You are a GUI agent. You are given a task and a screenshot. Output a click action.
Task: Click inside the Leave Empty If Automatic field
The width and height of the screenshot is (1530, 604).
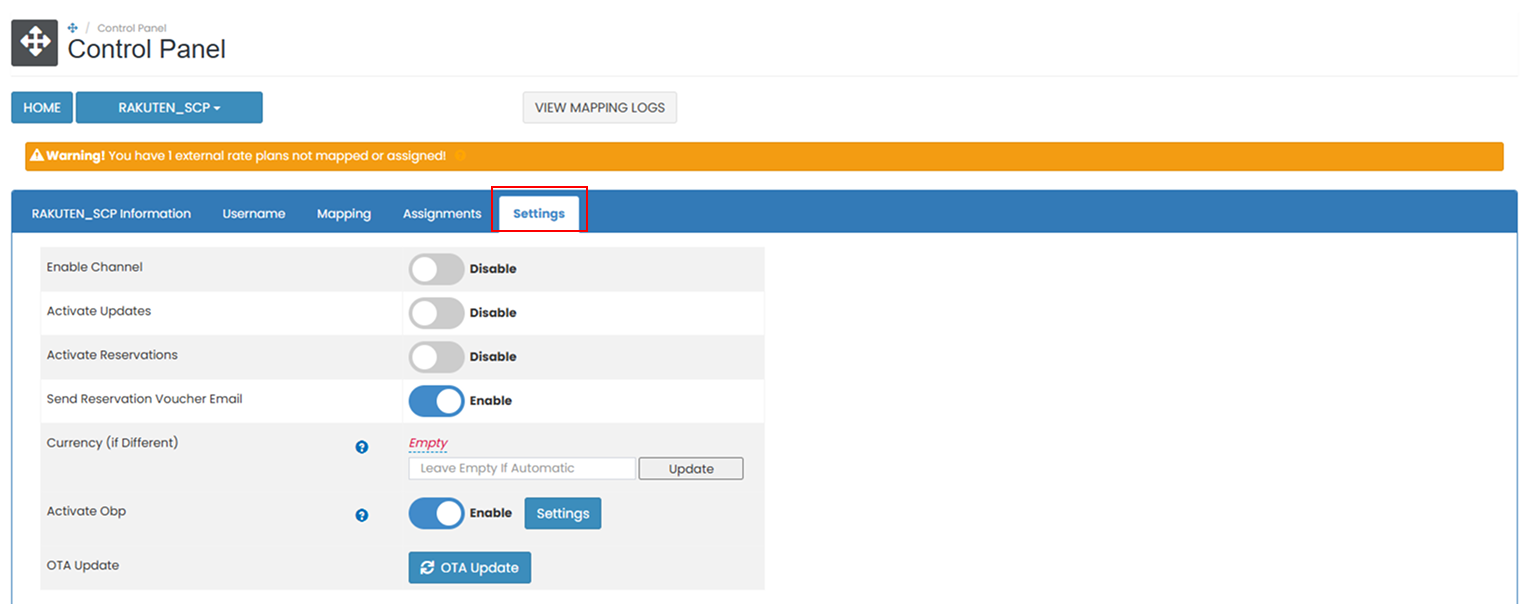coord(520,468)
